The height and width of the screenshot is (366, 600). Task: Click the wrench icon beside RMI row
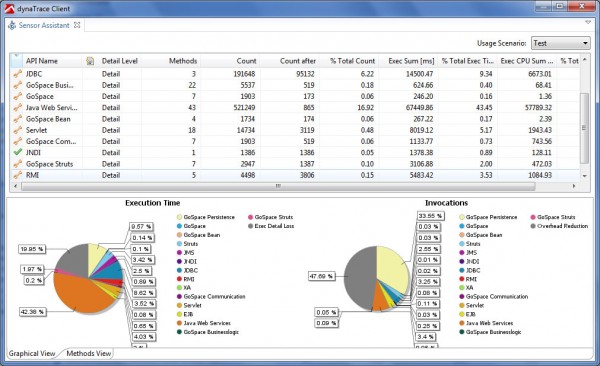pos(17,175)
